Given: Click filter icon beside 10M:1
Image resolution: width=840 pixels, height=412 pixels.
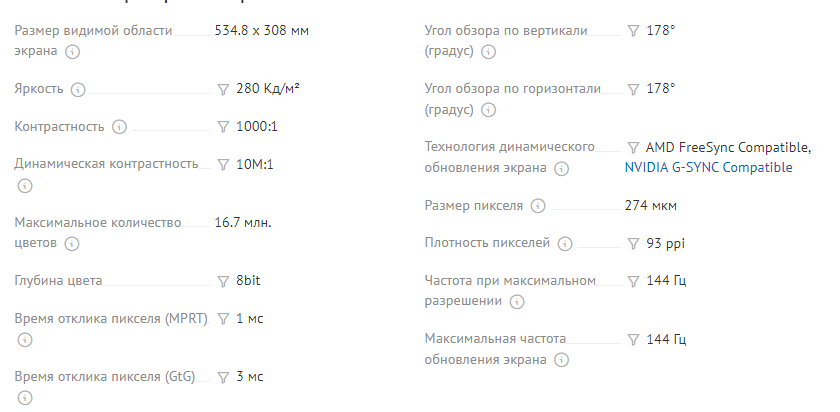Looking at the screenshot, I should pos(223,164).
